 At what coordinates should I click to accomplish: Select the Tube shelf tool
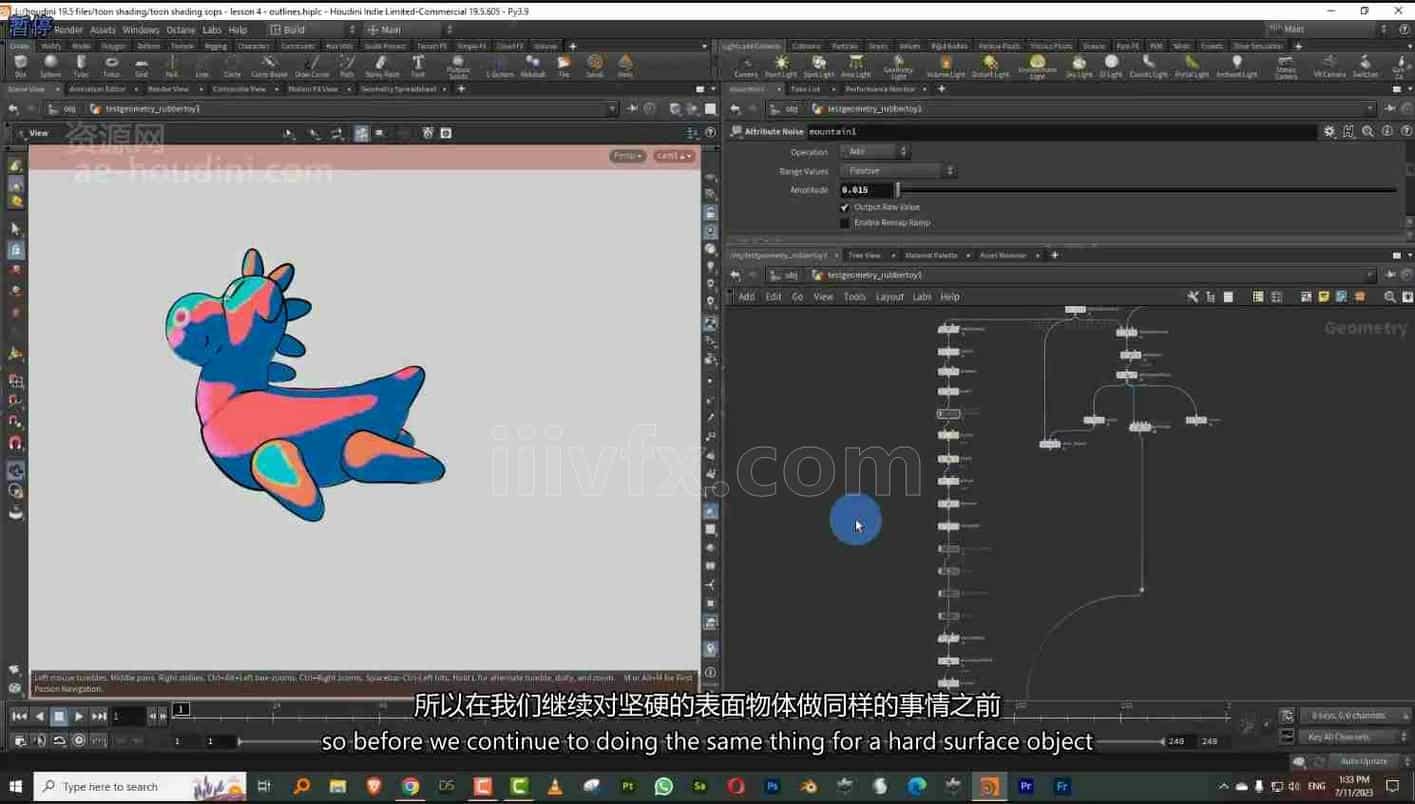point(81,67)
